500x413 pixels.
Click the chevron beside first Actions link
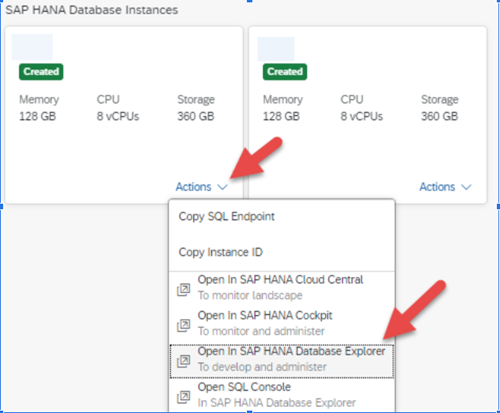pyautogui.click(x=222, y=187)
